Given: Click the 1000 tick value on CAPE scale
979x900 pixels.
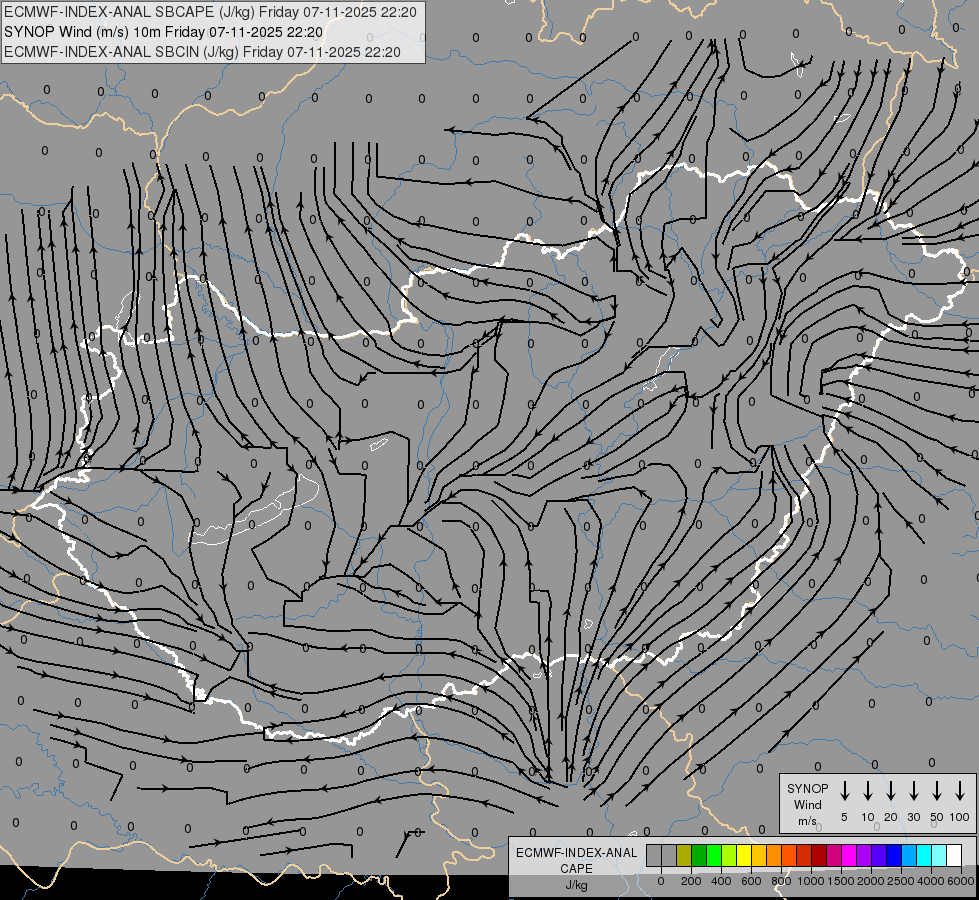Looking at the screenshot, I should coord(811,881).
